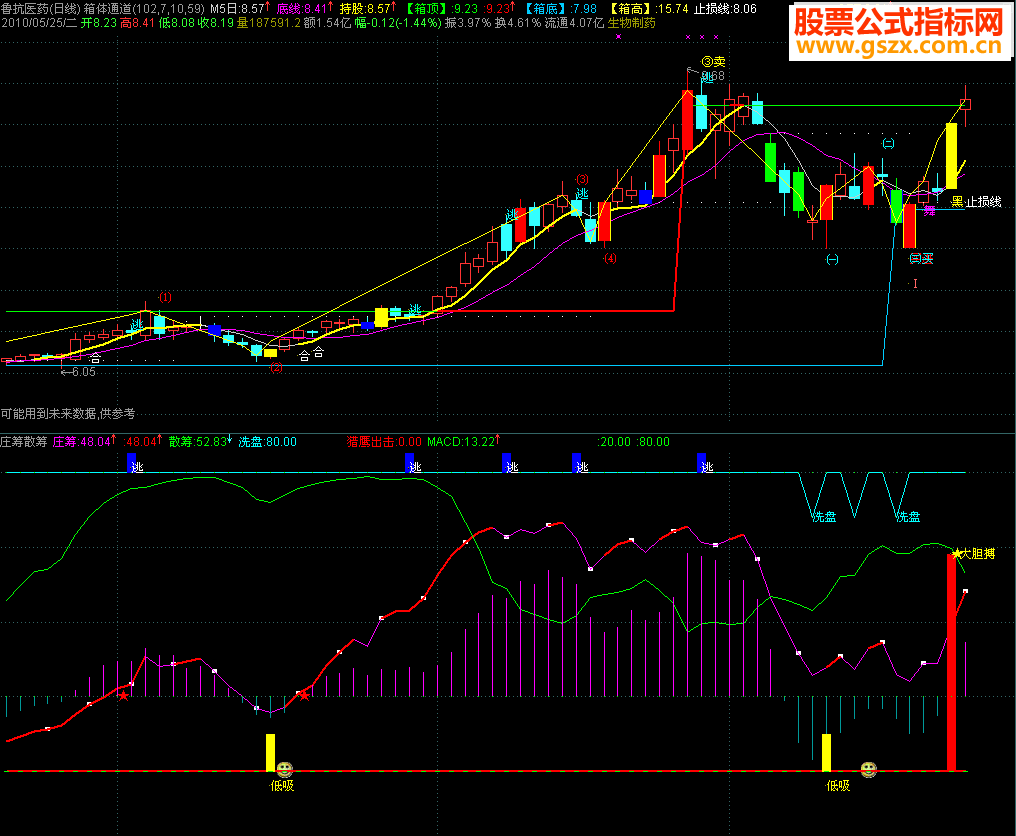Click the right 低吸 caption
The width and height of the screenshot is (1016, 836).
coord(838,785)
